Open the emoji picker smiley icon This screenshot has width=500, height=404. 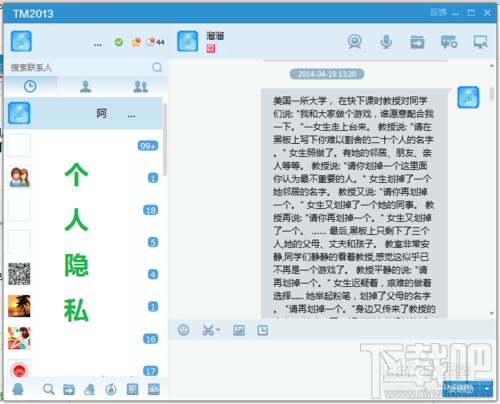click(x=183, y=330)
